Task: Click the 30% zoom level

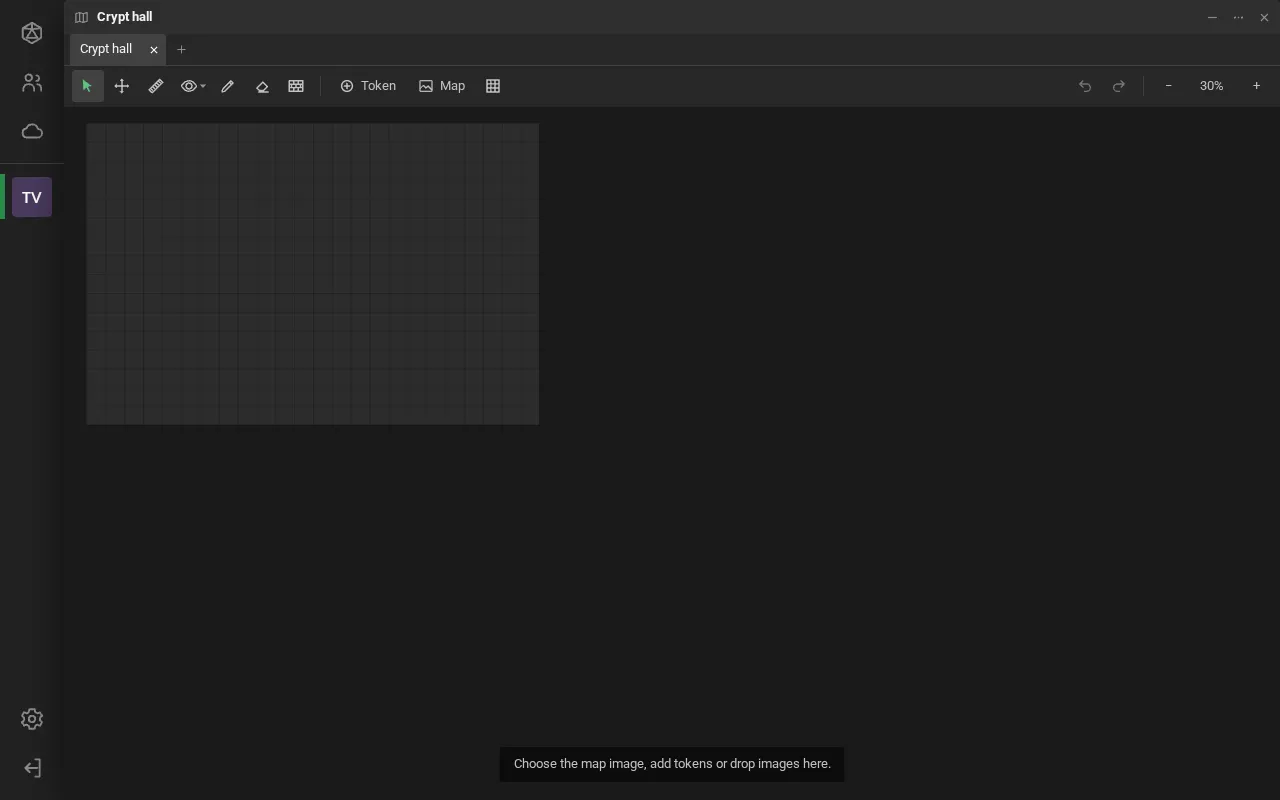Action: (1212, 86)
